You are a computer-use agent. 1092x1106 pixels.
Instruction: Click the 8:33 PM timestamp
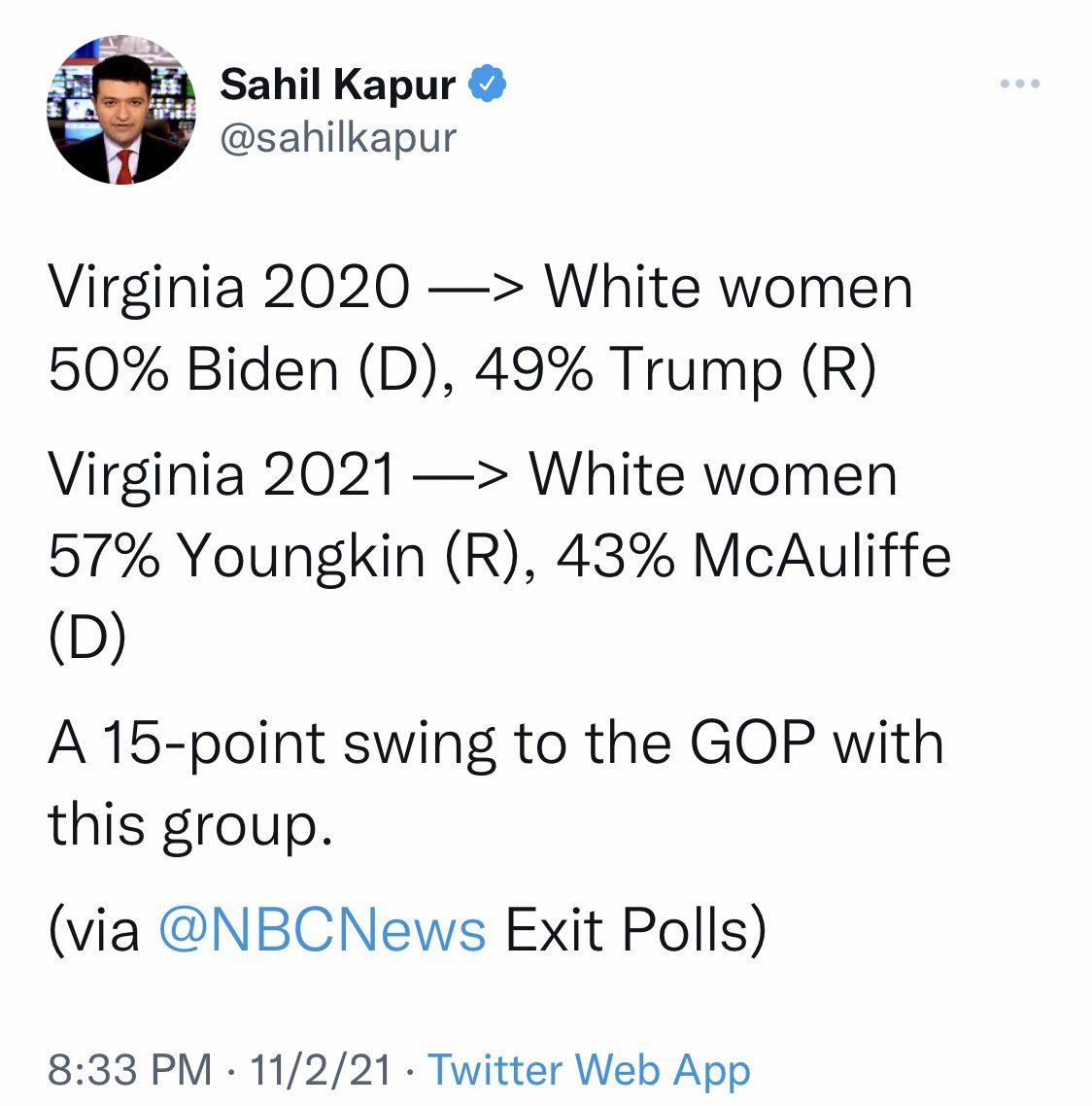point(130,1069)
